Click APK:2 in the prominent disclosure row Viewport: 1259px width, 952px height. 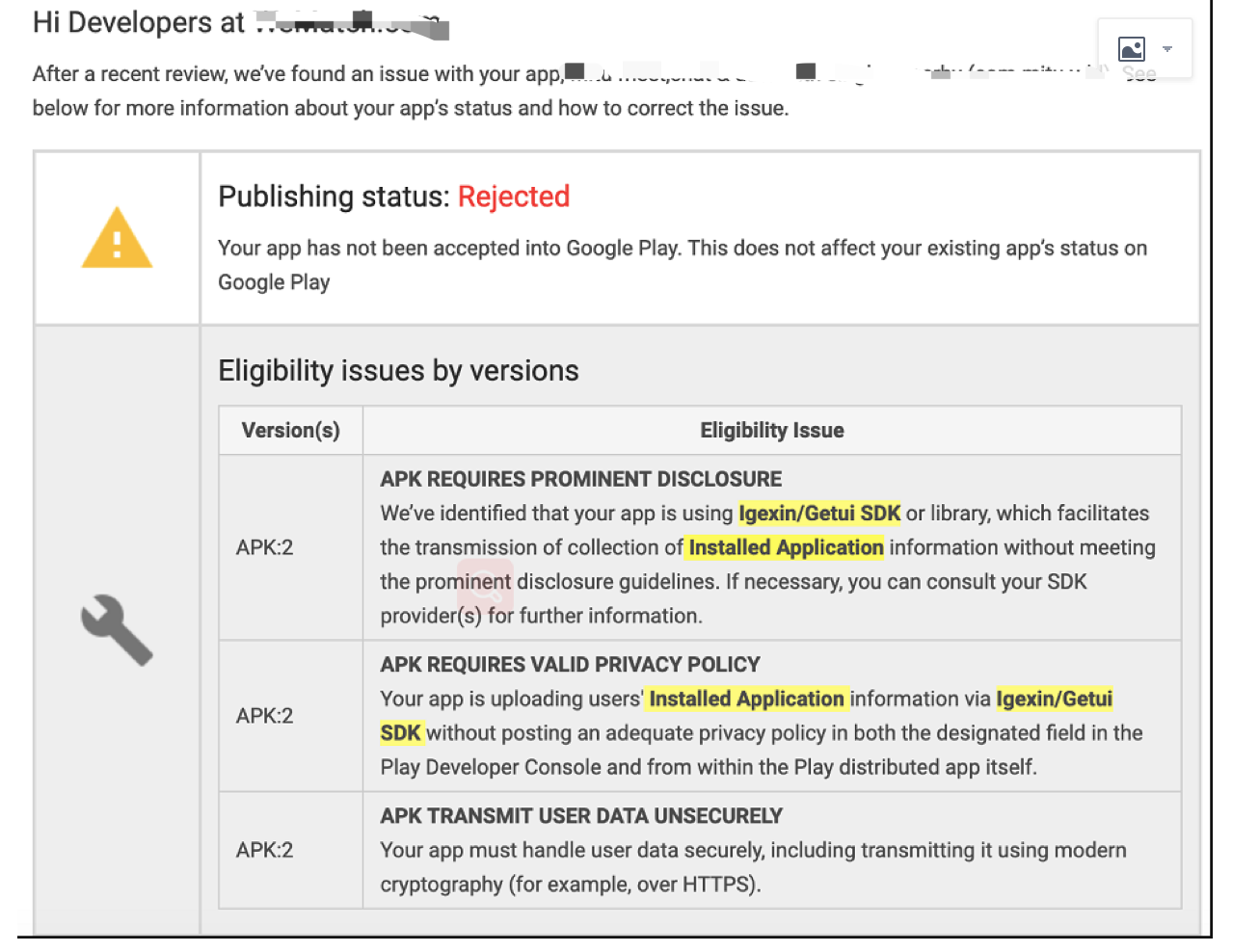point(265,547)
